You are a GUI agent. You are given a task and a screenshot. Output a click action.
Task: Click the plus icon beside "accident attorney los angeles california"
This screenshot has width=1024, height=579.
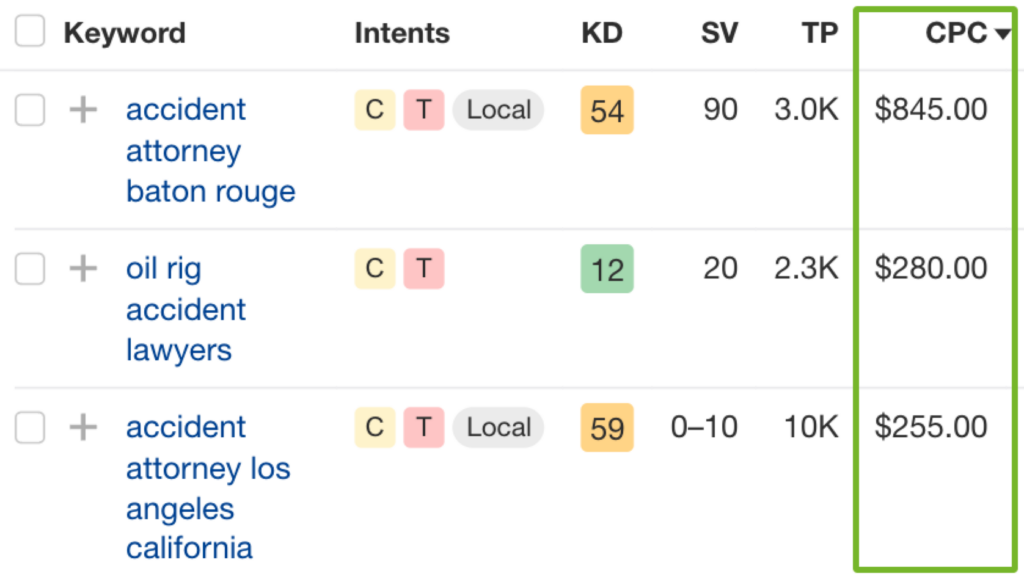(83, 427)
